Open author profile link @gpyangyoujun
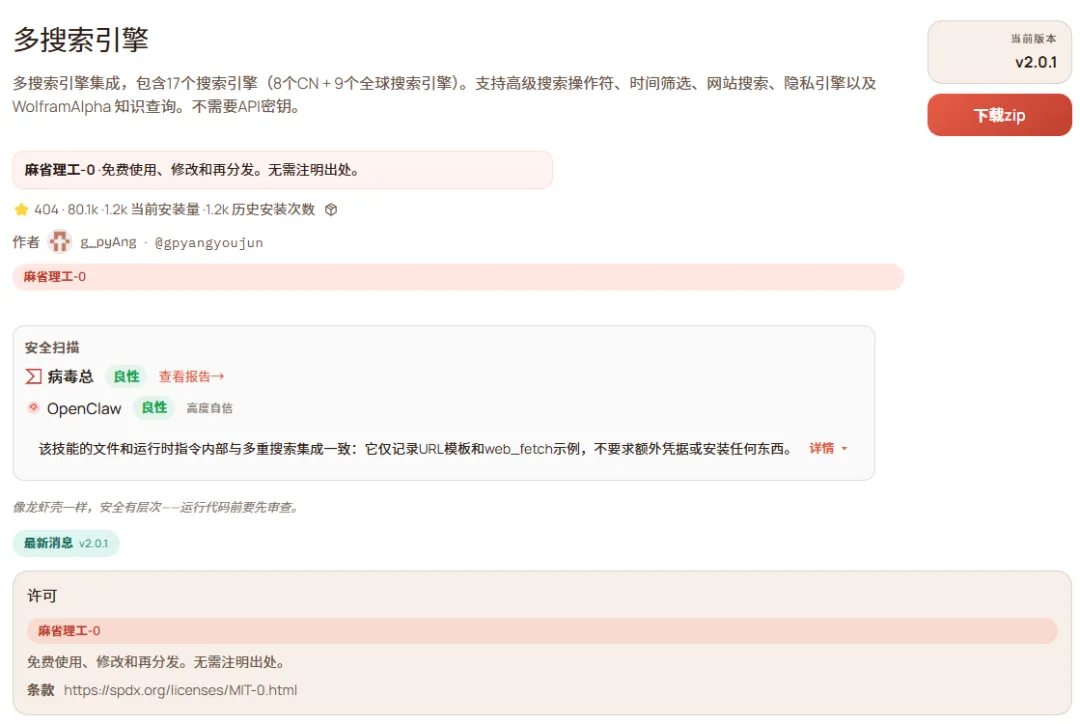This screenshot has height=724, width=1080. click(x=209, y=242)
